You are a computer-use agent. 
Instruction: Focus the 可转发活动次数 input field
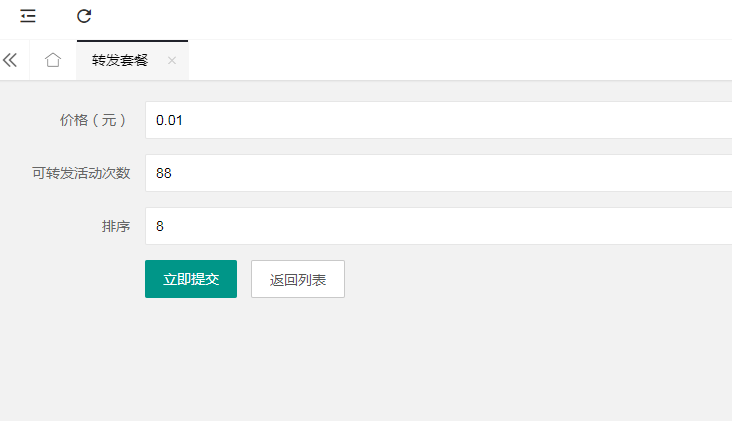[438, 173]
